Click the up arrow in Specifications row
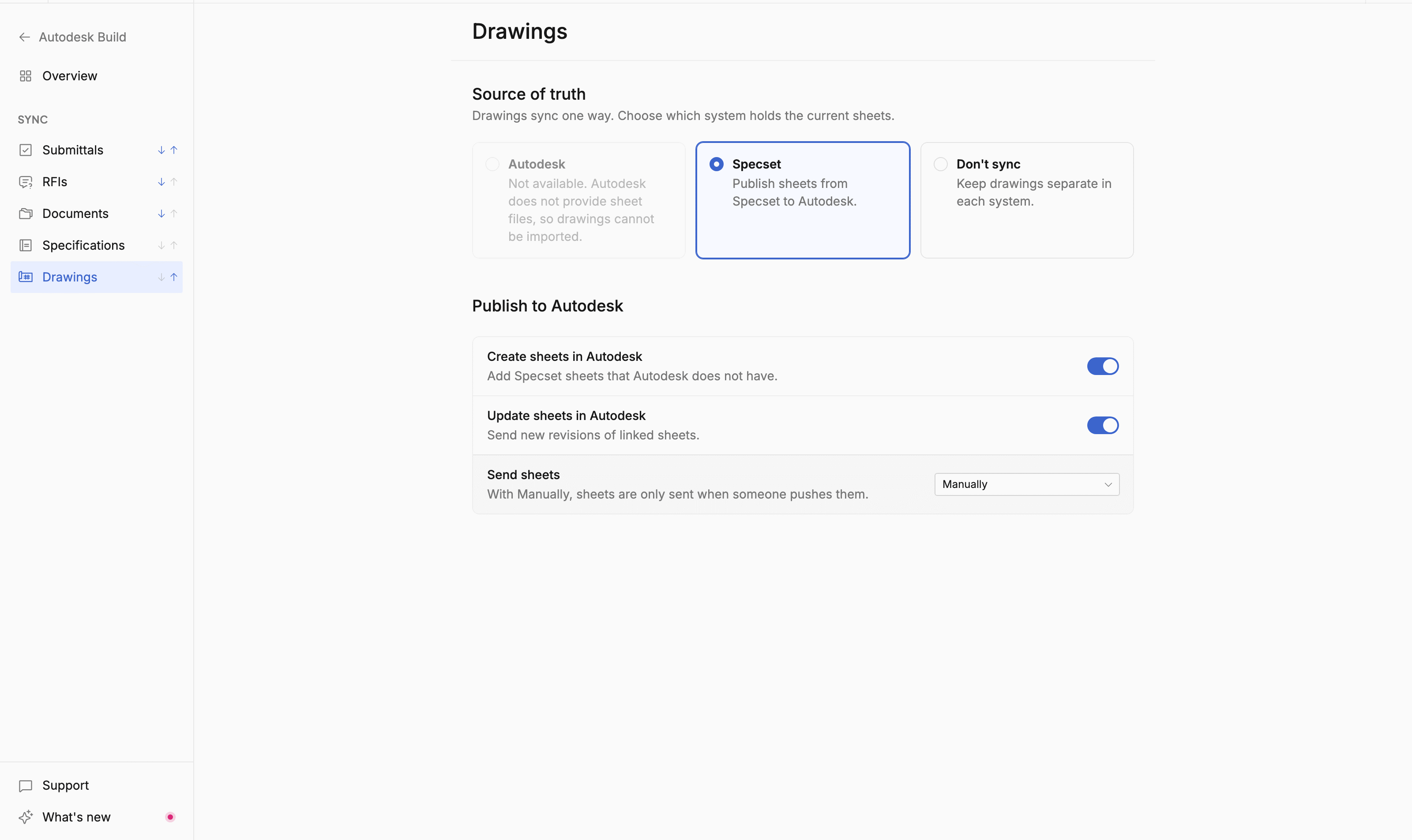 pos(174,245)
